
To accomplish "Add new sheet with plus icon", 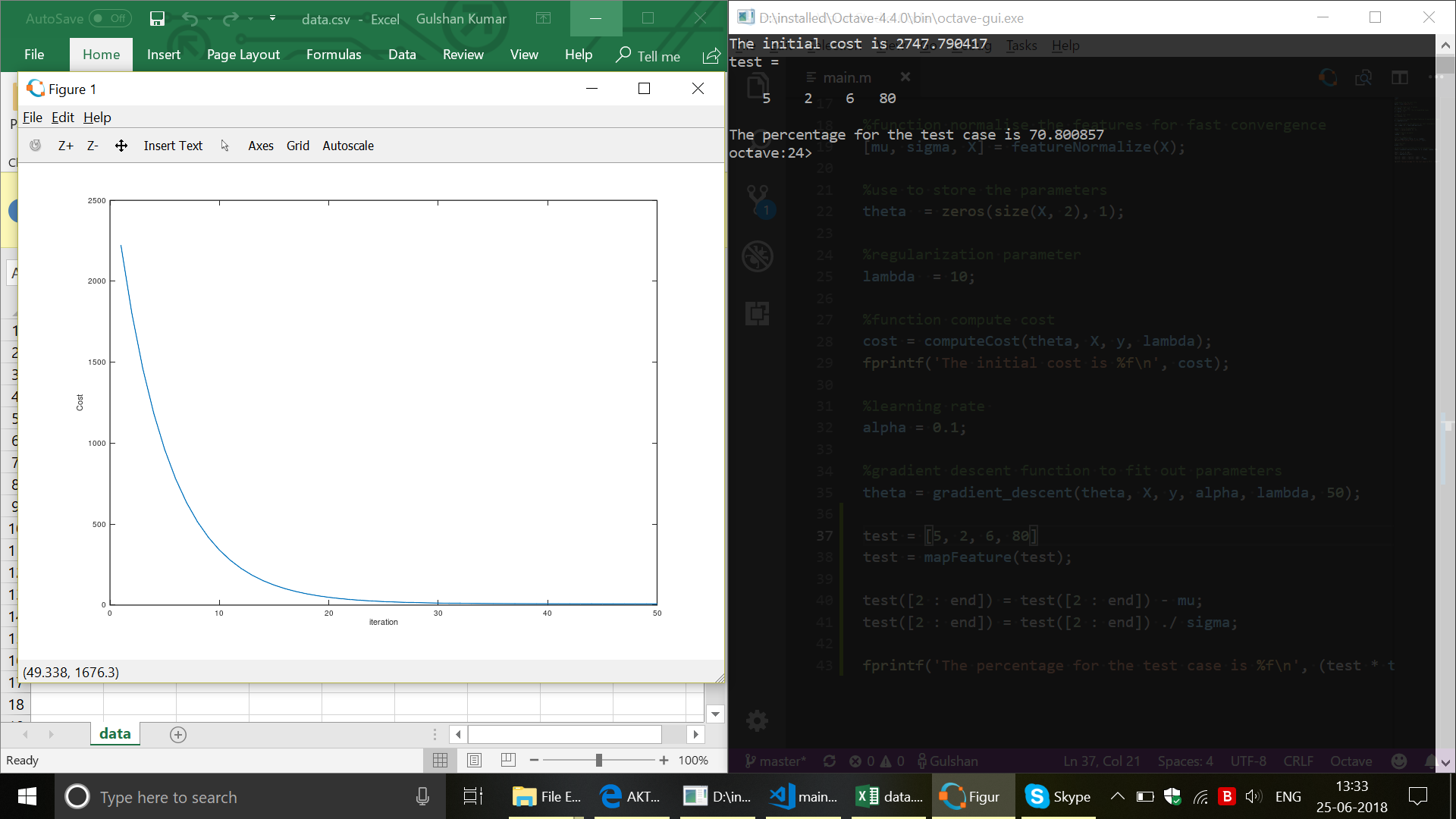I will click(178, 734).
